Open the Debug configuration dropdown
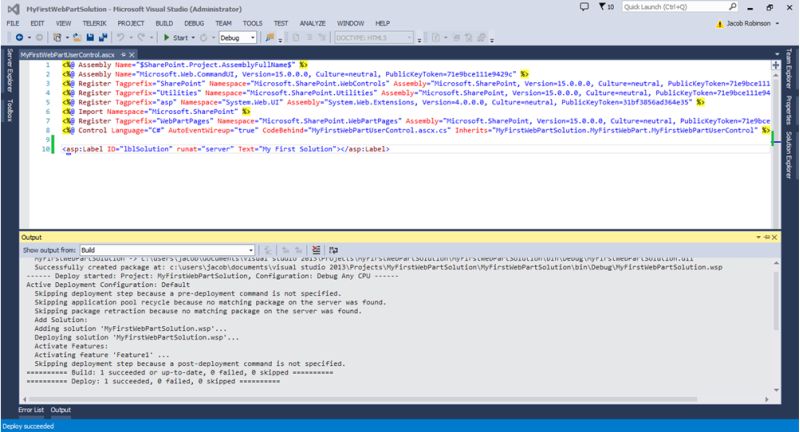 pos(238,38)
